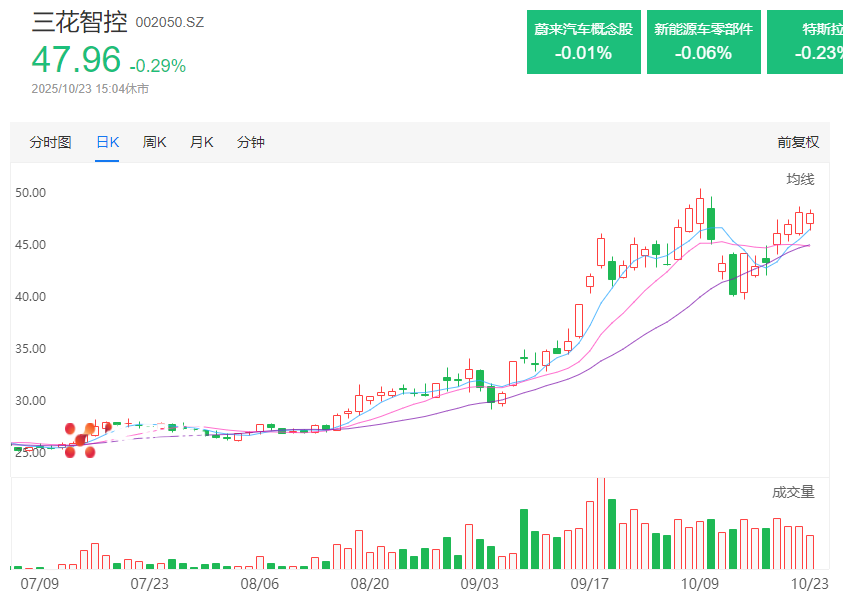
Task: Click the current price 47.96
Action: [76, 60]
